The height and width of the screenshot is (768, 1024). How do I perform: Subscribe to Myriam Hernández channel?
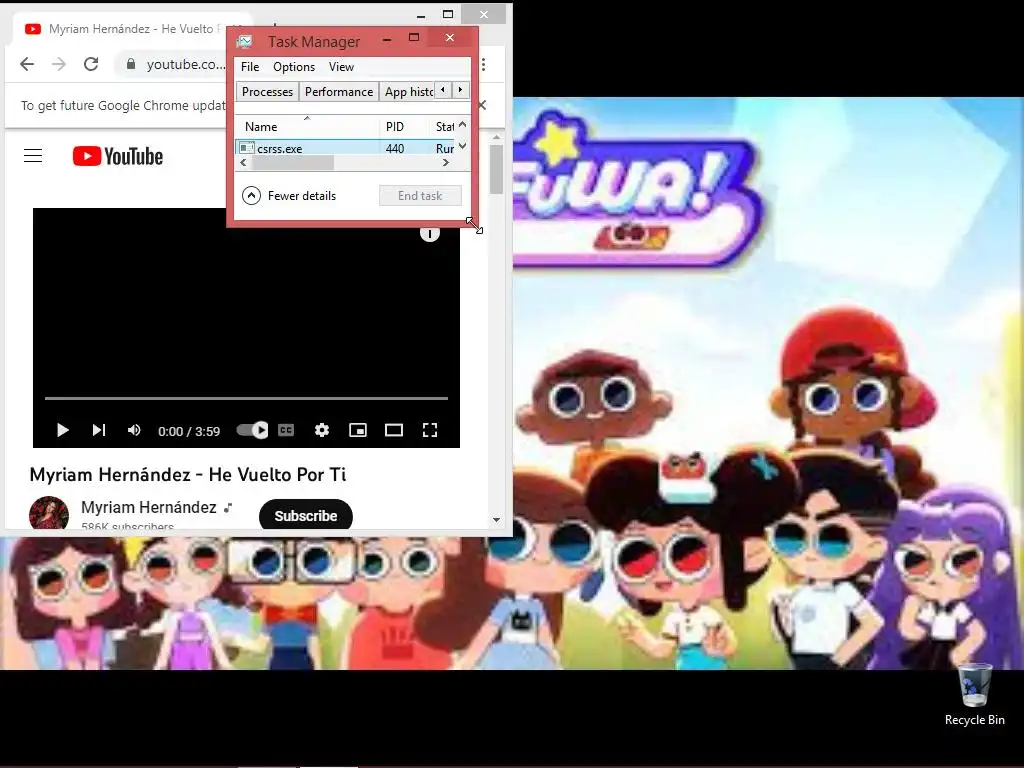[306, 516]
